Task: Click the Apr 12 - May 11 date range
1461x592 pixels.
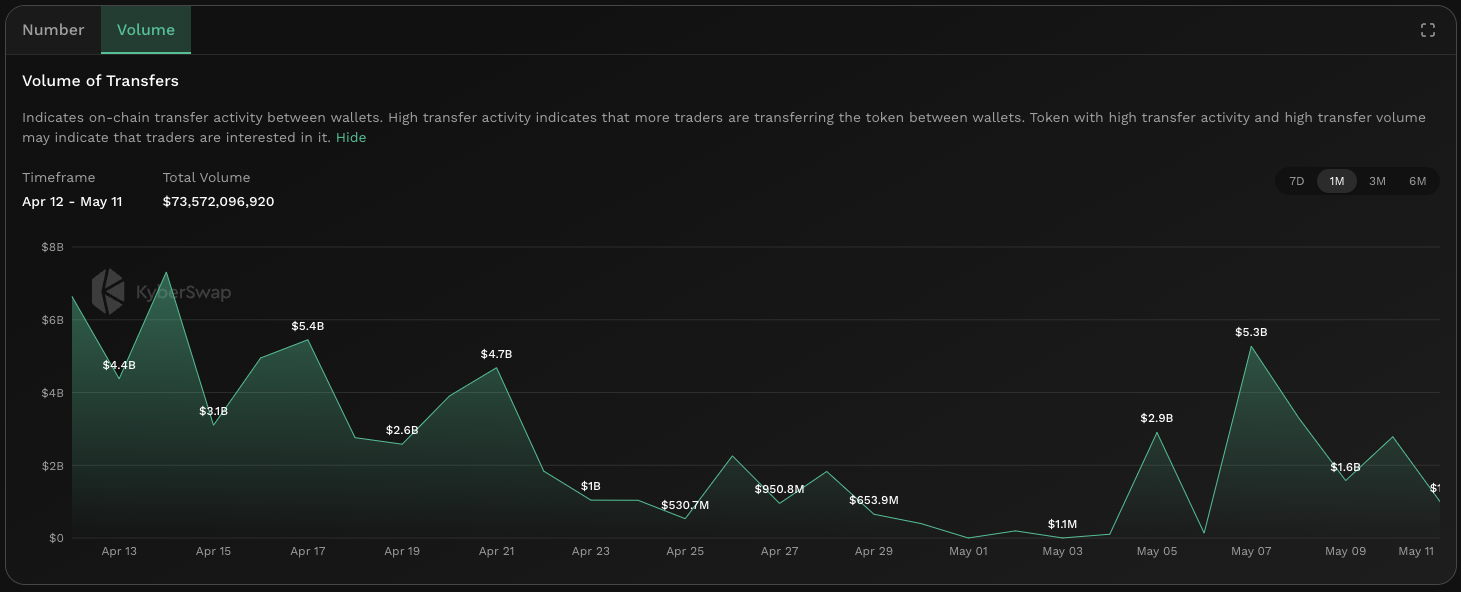Action: 72,202
